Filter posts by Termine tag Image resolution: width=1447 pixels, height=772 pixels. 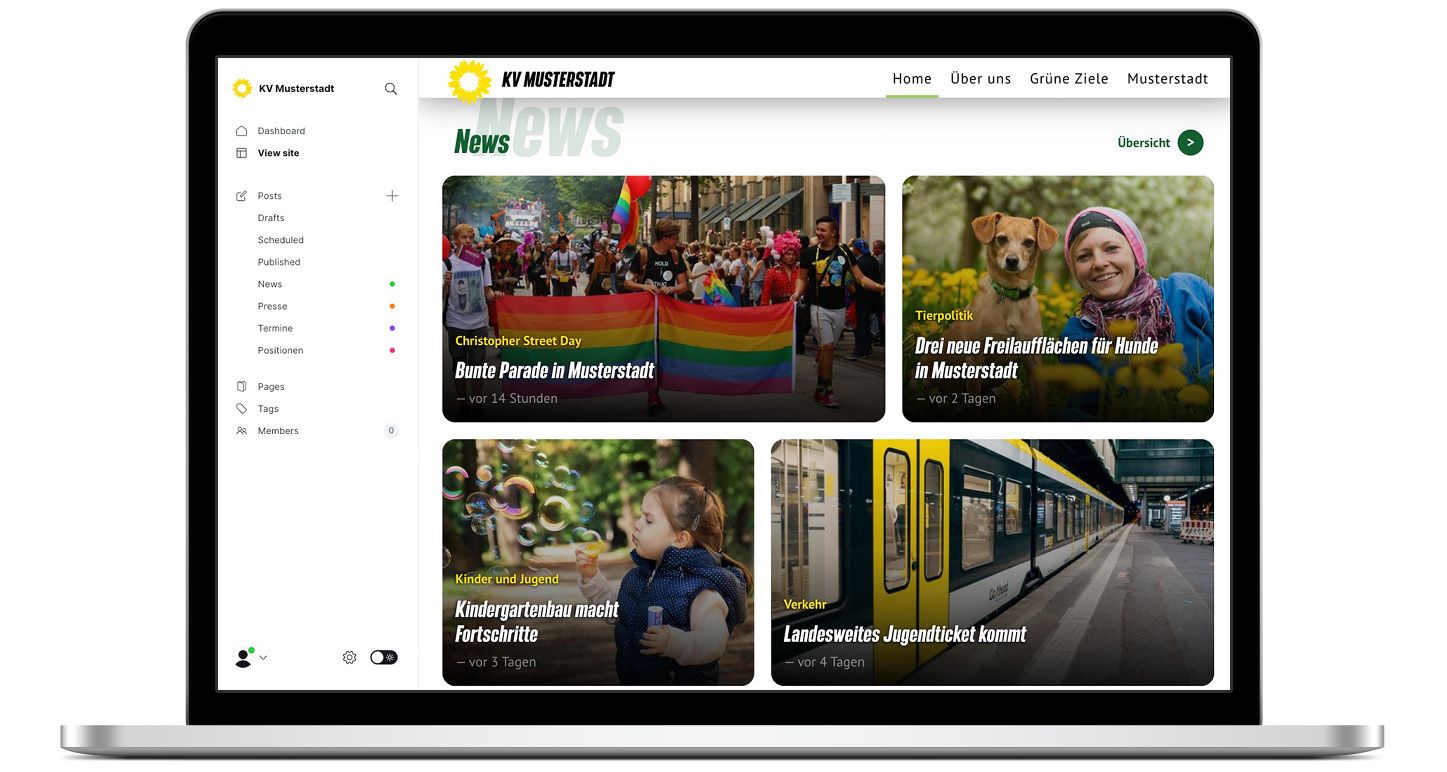pyautogui.click(x=275, y=328)
